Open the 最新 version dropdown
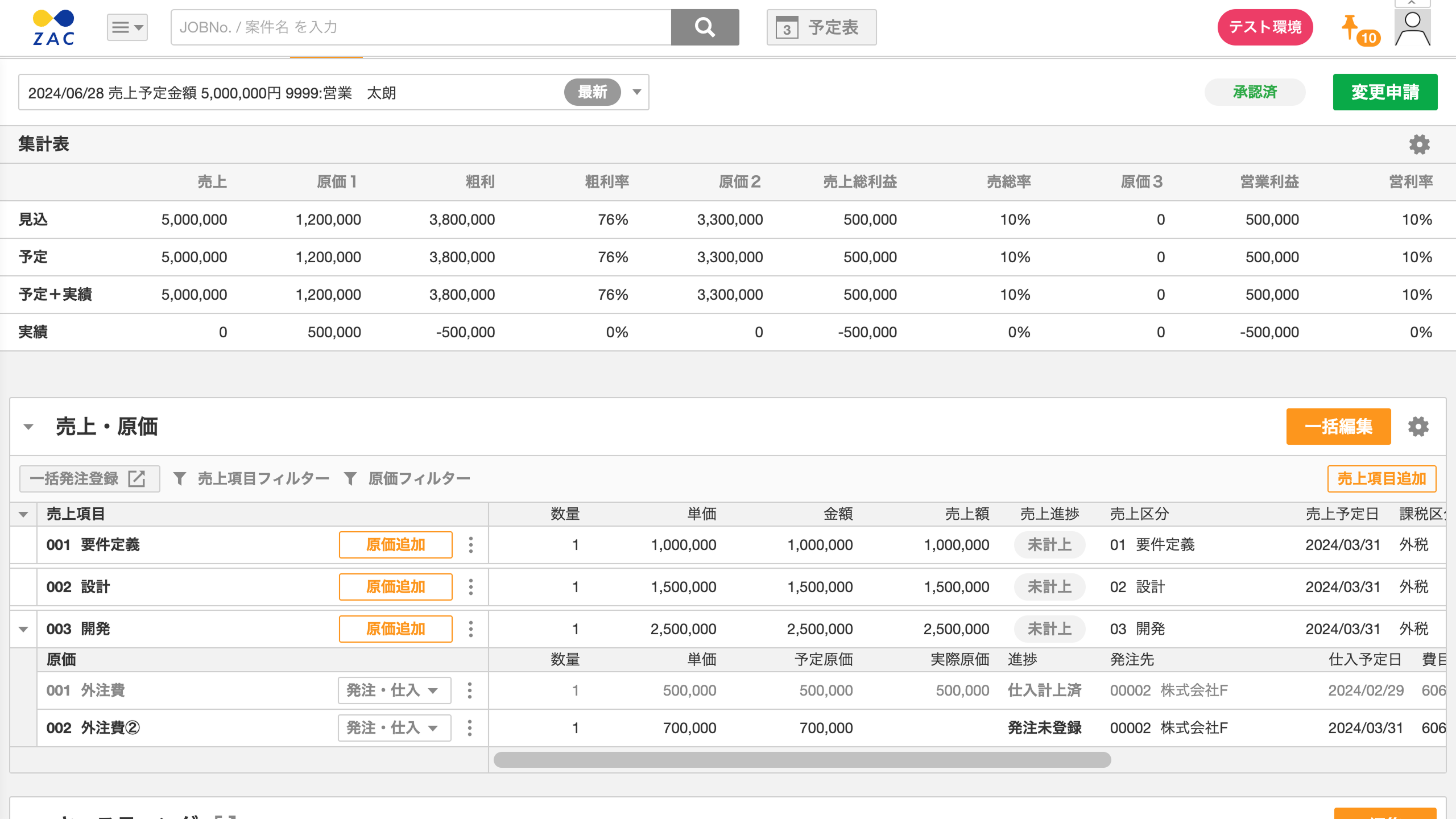1456x819 pixels. point(636,92)
